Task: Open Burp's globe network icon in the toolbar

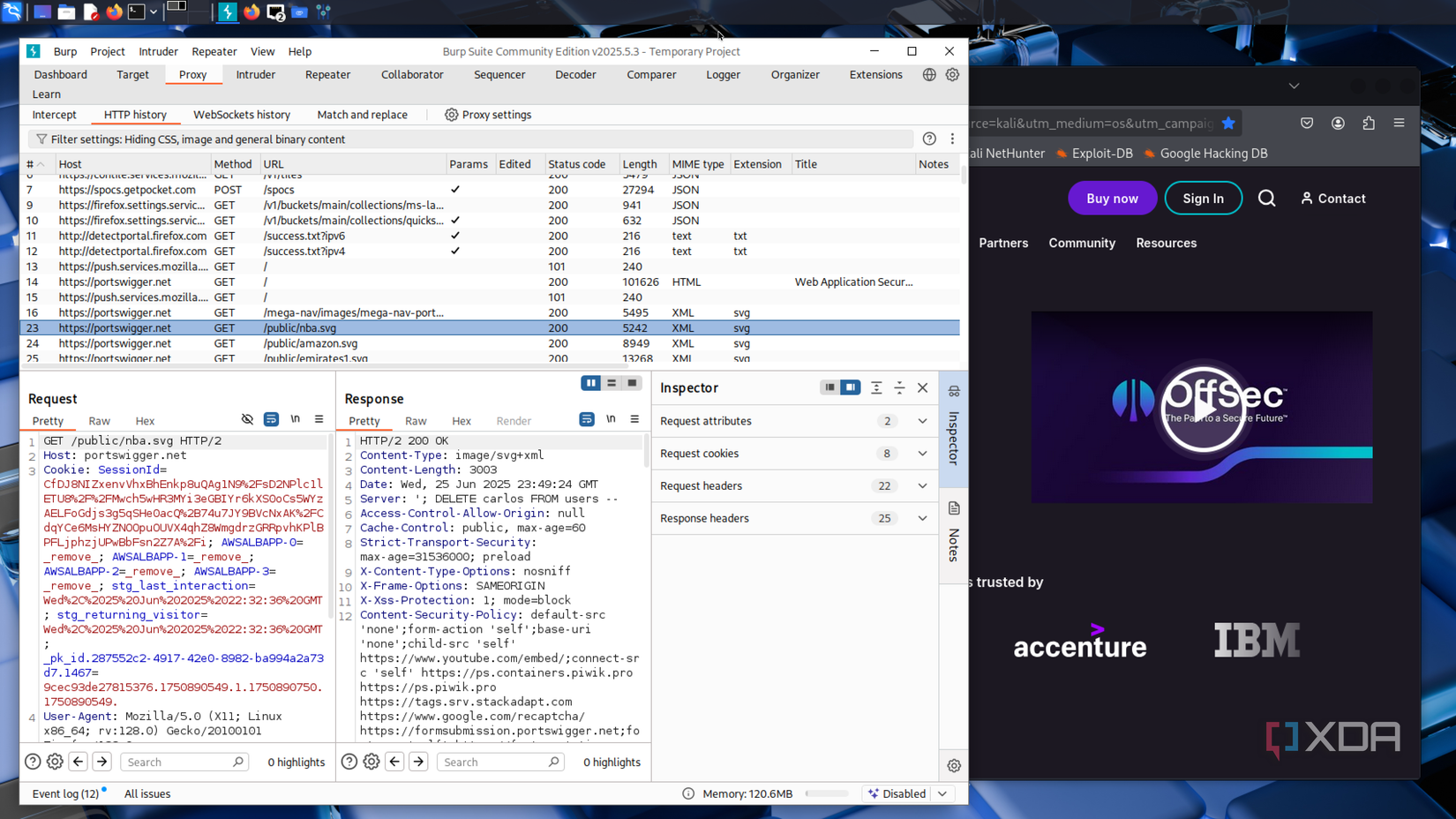Action: pyautogui.click(x=928, y=74)
